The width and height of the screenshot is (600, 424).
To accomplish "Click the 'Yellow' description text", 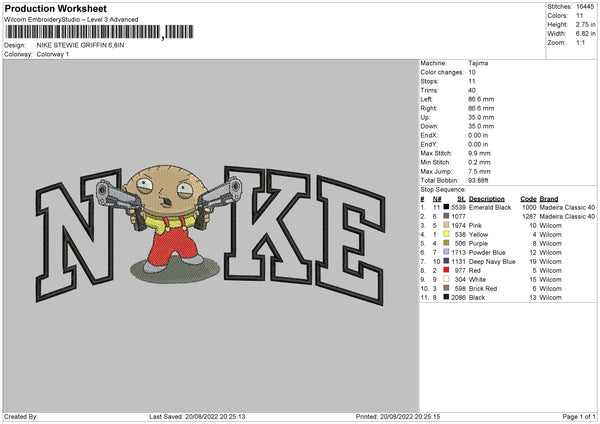I will pos(478,234).
